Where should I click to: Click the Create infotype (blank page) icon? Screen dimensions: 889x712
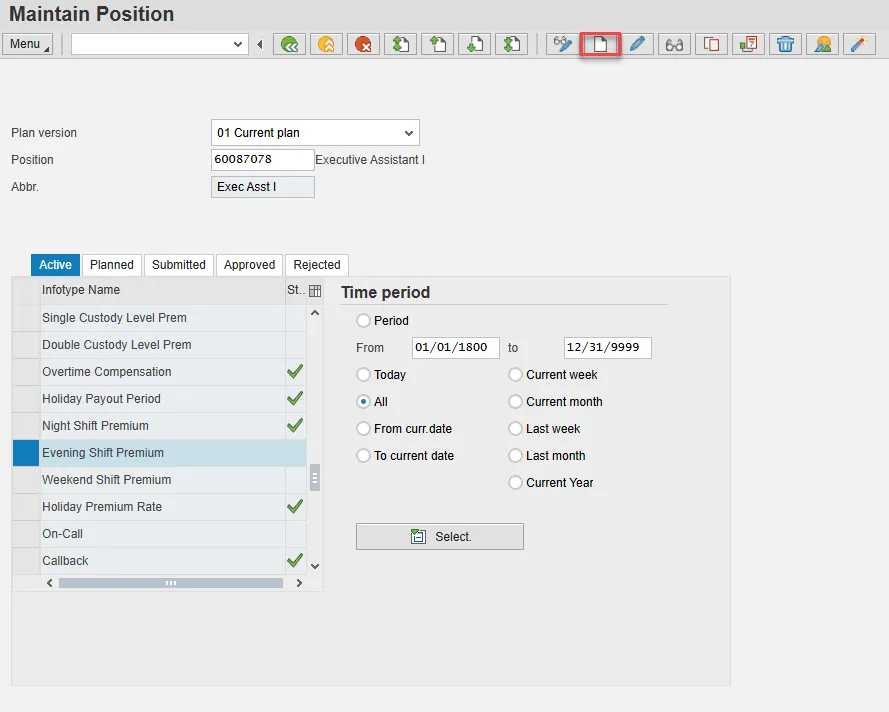[x=601, y=44]
